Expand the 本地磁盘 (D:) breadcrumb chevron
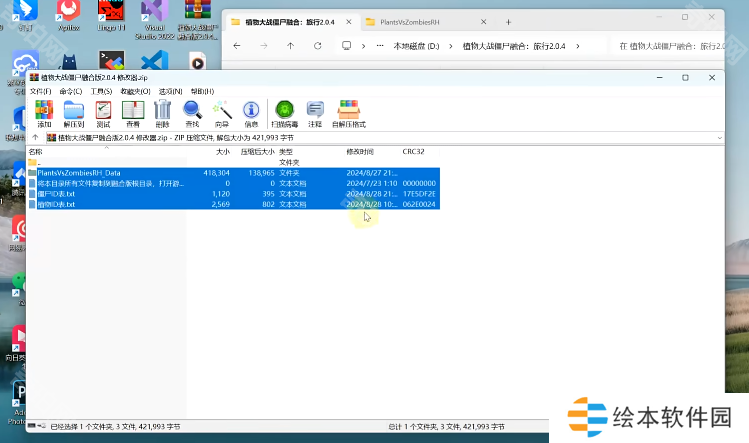Image resolution: width=749 pixels, height=443 pixels. tap(450, 46)
